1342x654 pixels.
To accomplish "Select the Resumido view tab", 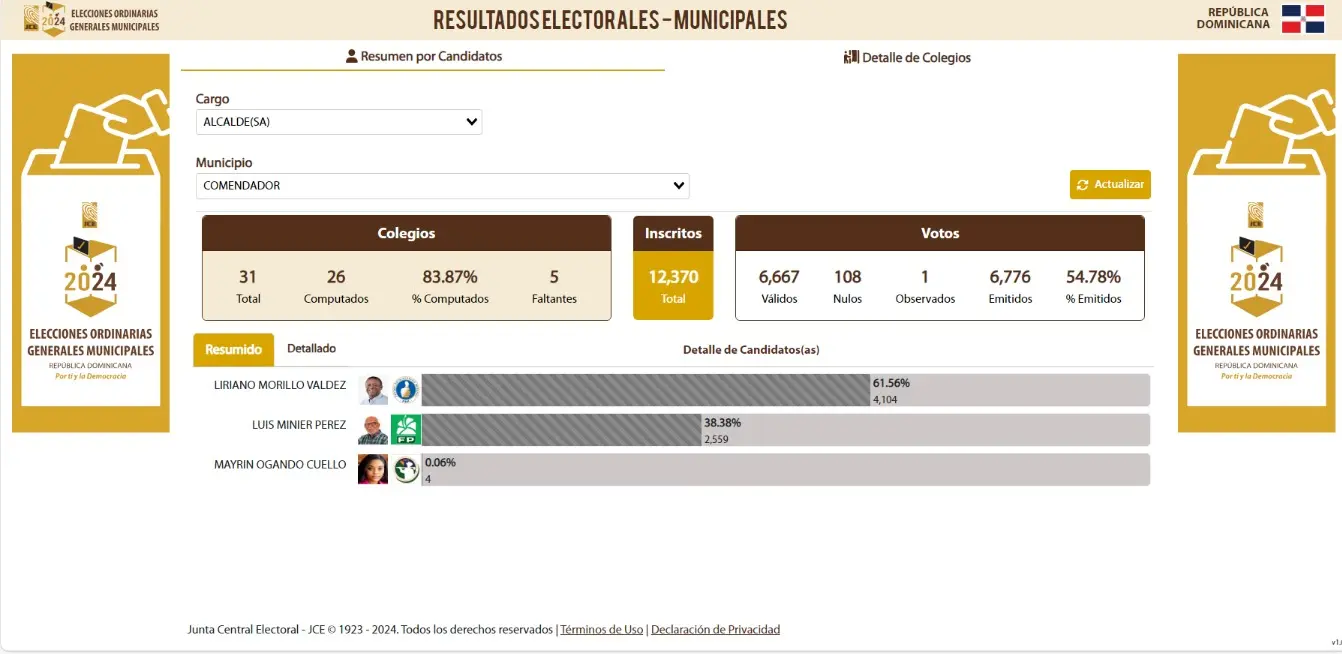I will coord(233,350).
